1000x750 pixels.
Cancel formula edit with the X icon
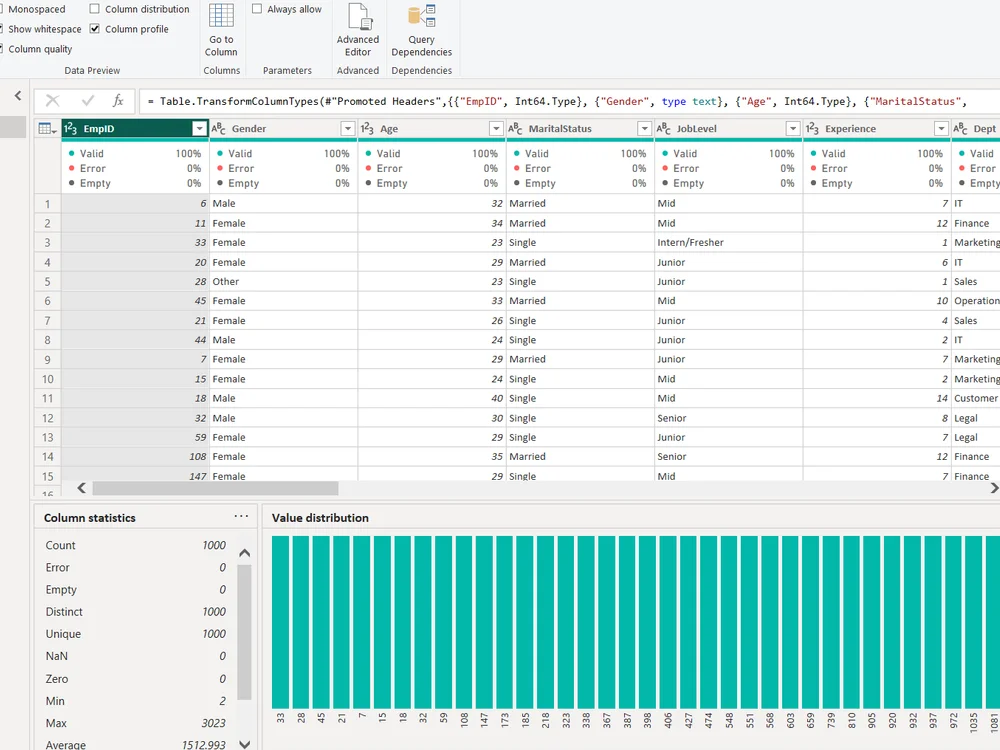point(53,101)
